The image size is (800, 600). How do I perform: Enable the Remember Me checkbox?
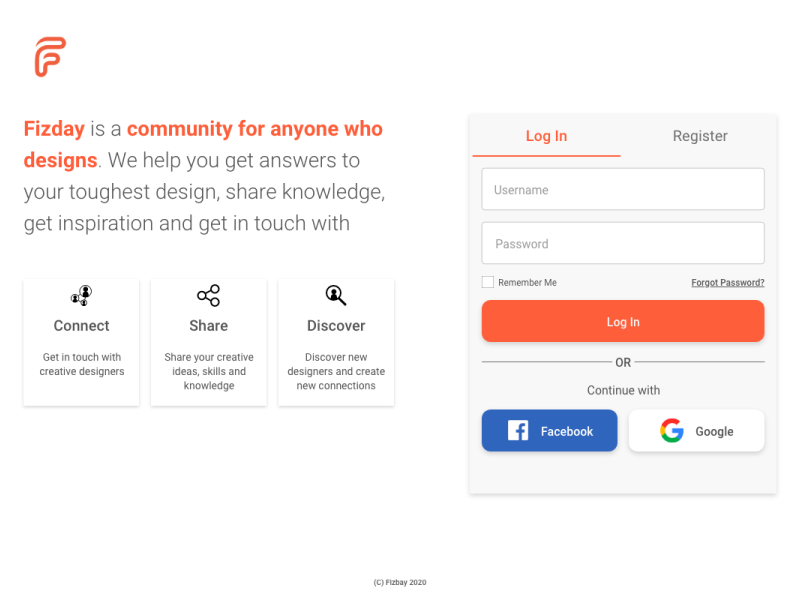tap(488, 283)
